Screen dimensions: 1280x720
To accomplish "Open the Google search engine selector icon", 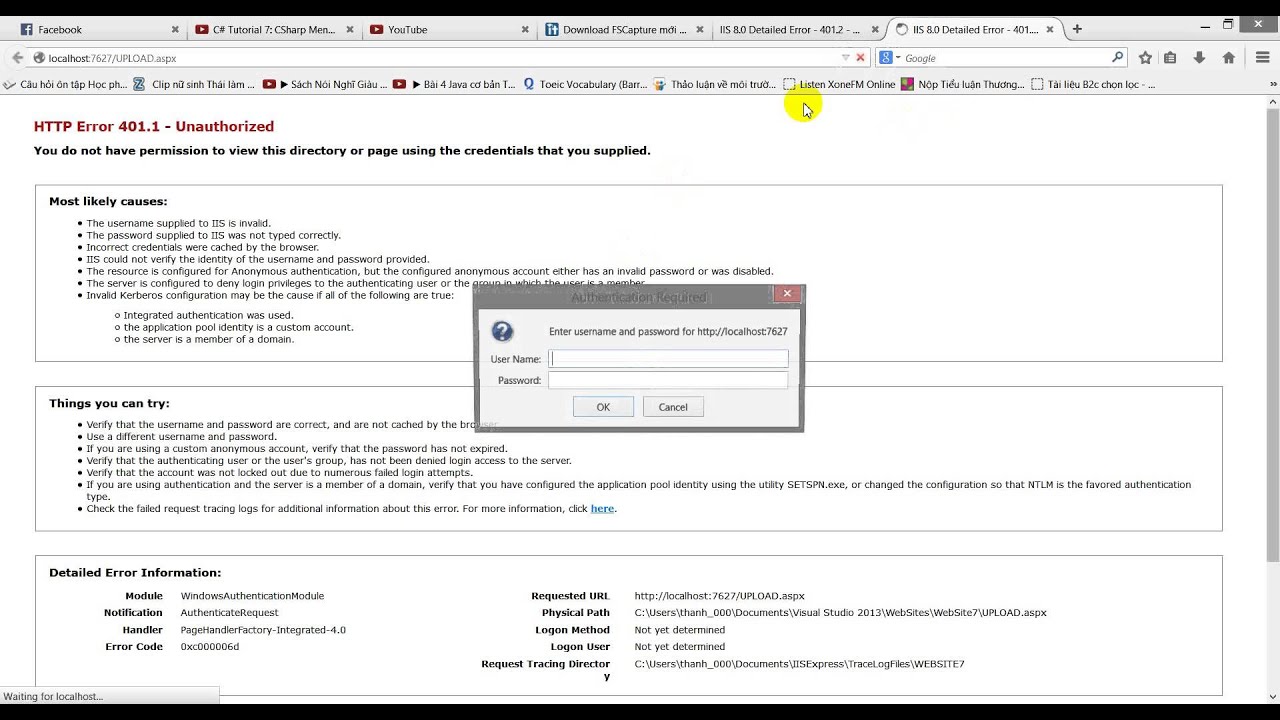I will 888,58.
